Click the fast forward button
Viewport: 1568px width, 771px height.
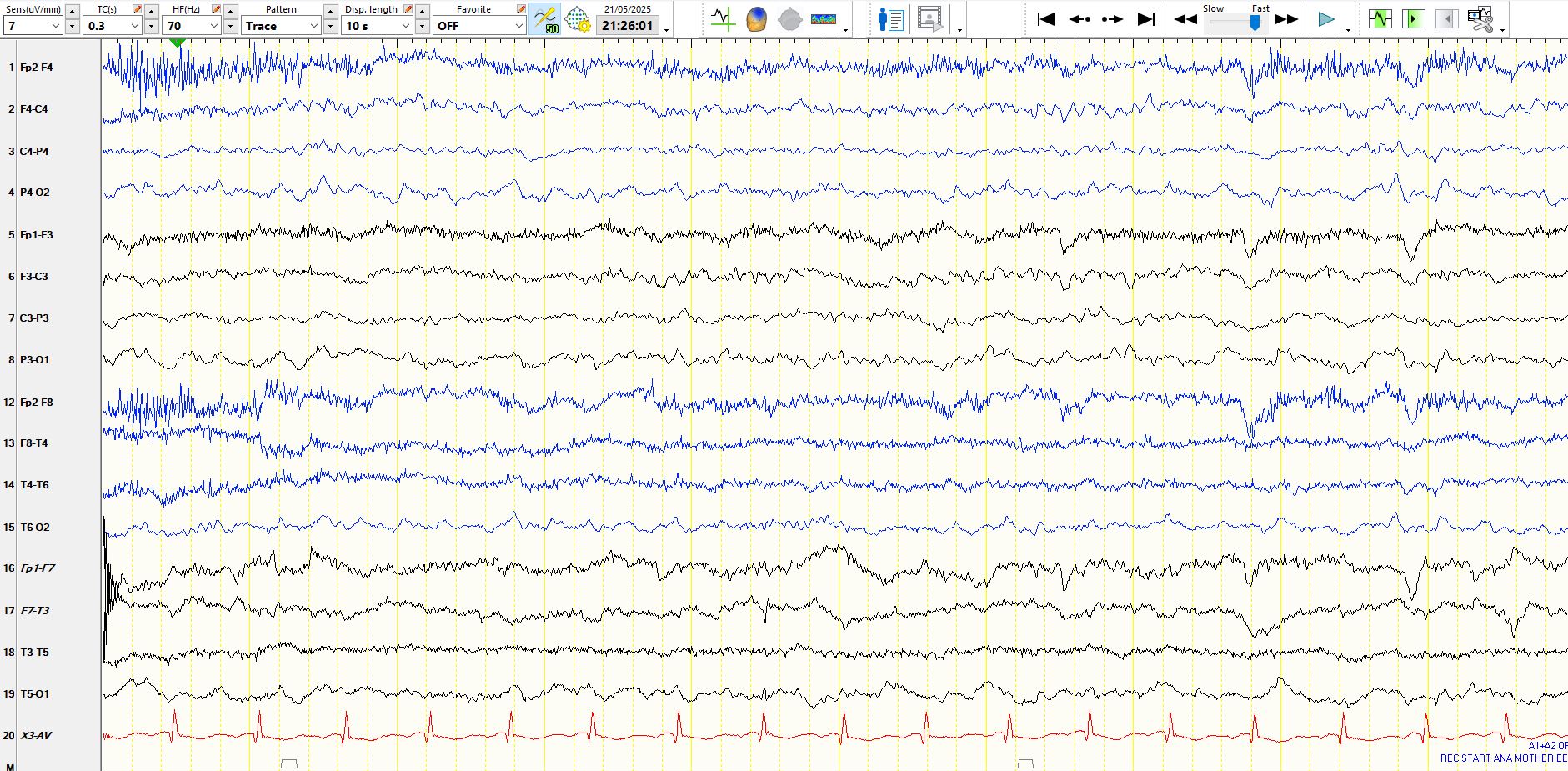[x=1286, y=19]
